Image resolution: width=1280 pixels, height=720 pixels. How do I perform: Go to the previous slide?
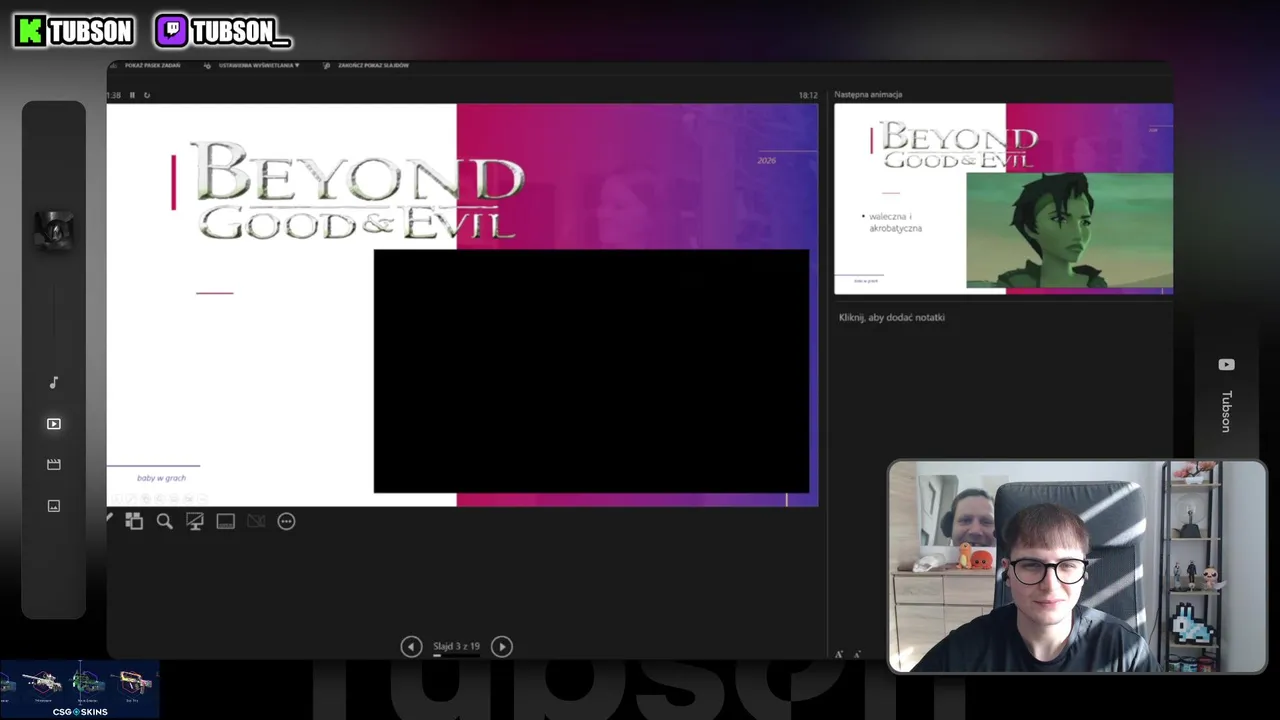[x=411, y=646]
